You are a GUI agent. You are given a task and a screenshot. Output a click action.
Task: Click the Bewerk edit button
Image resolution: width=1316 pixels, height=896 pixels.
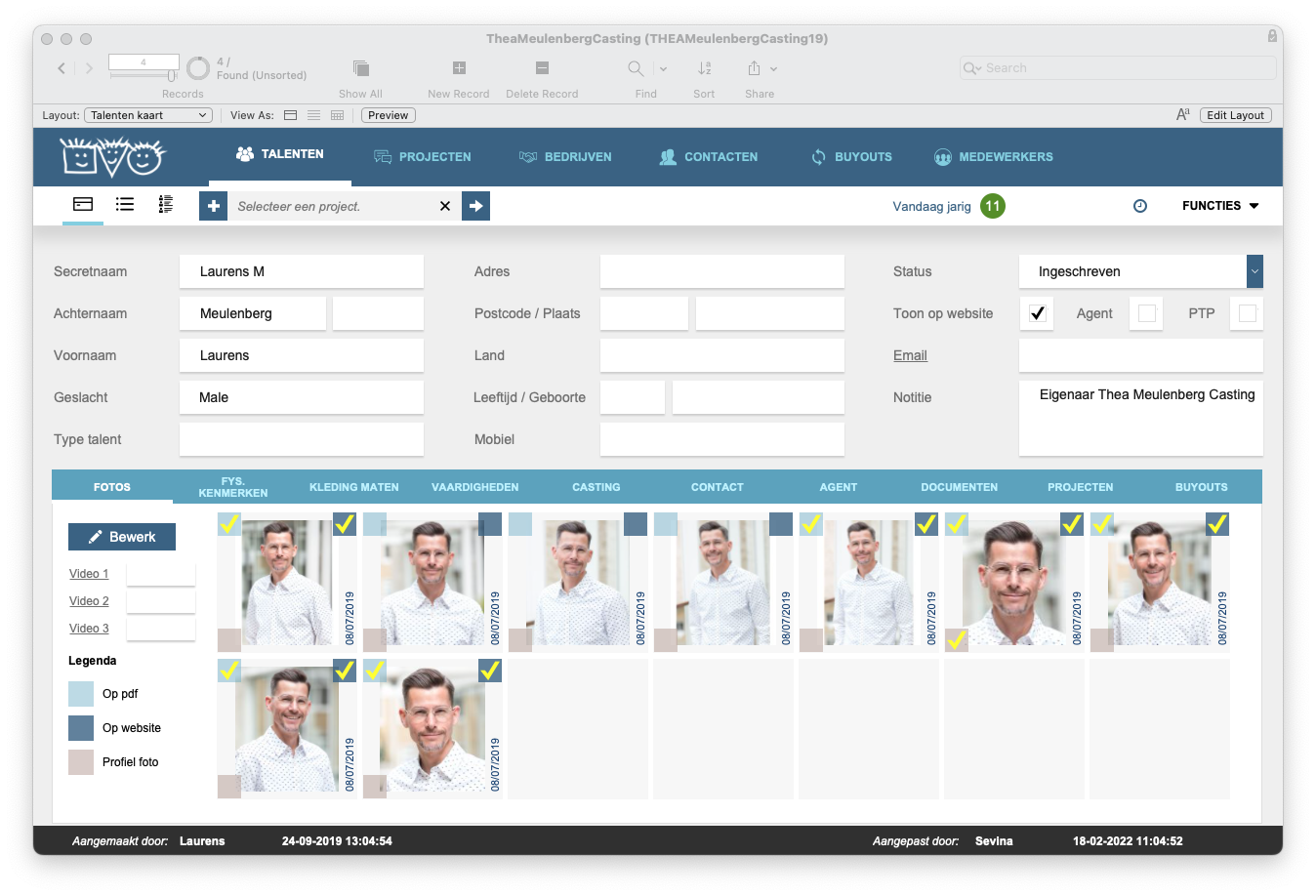point(122,537)
